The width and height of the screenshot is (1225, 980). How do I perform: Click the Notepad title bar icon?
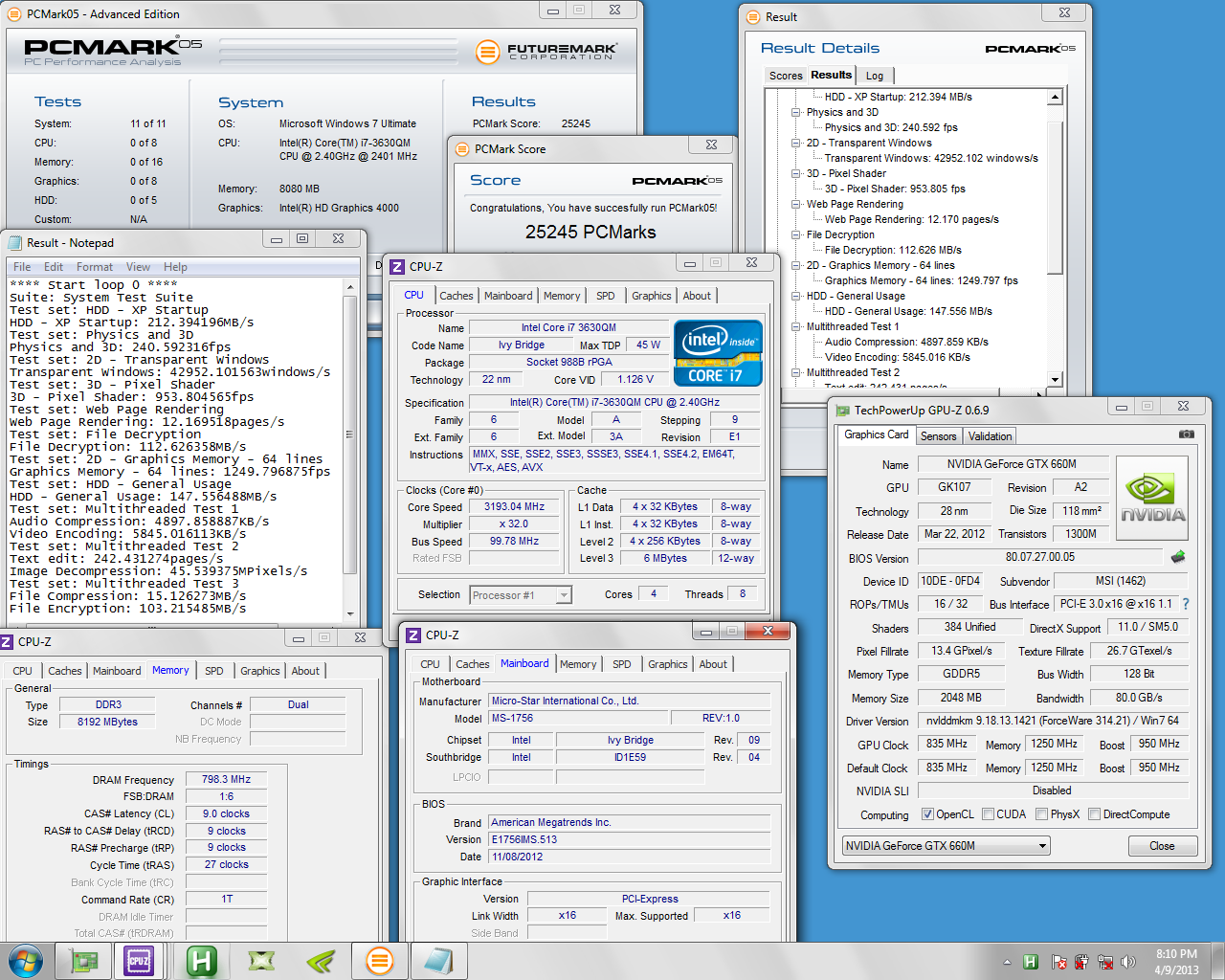pyautogui.click(x=13, y=243)
